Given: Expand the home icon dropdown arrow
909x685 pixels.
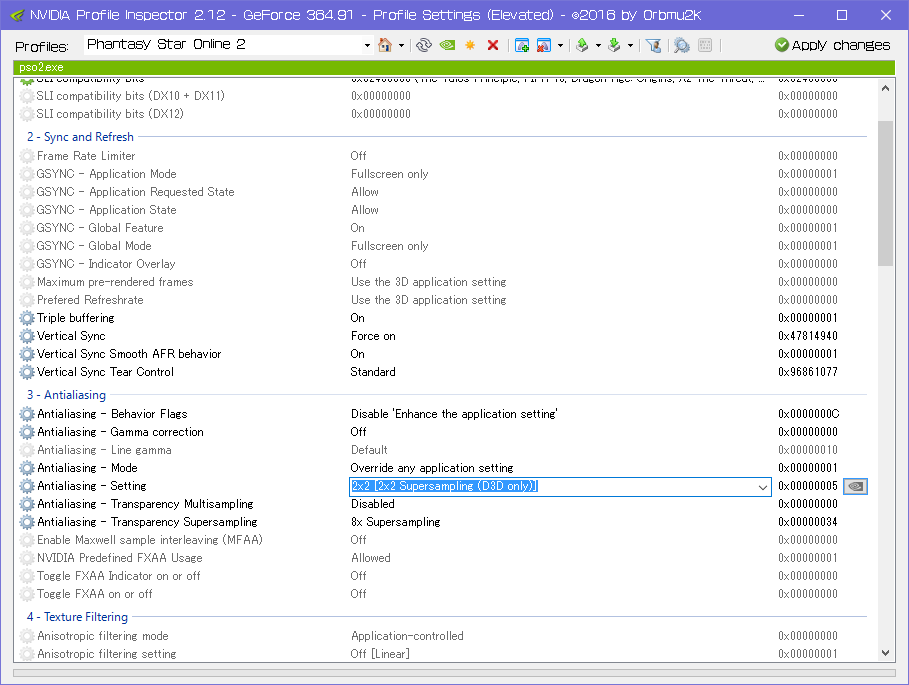Looking at the screenshot, I should coord(401,45).
